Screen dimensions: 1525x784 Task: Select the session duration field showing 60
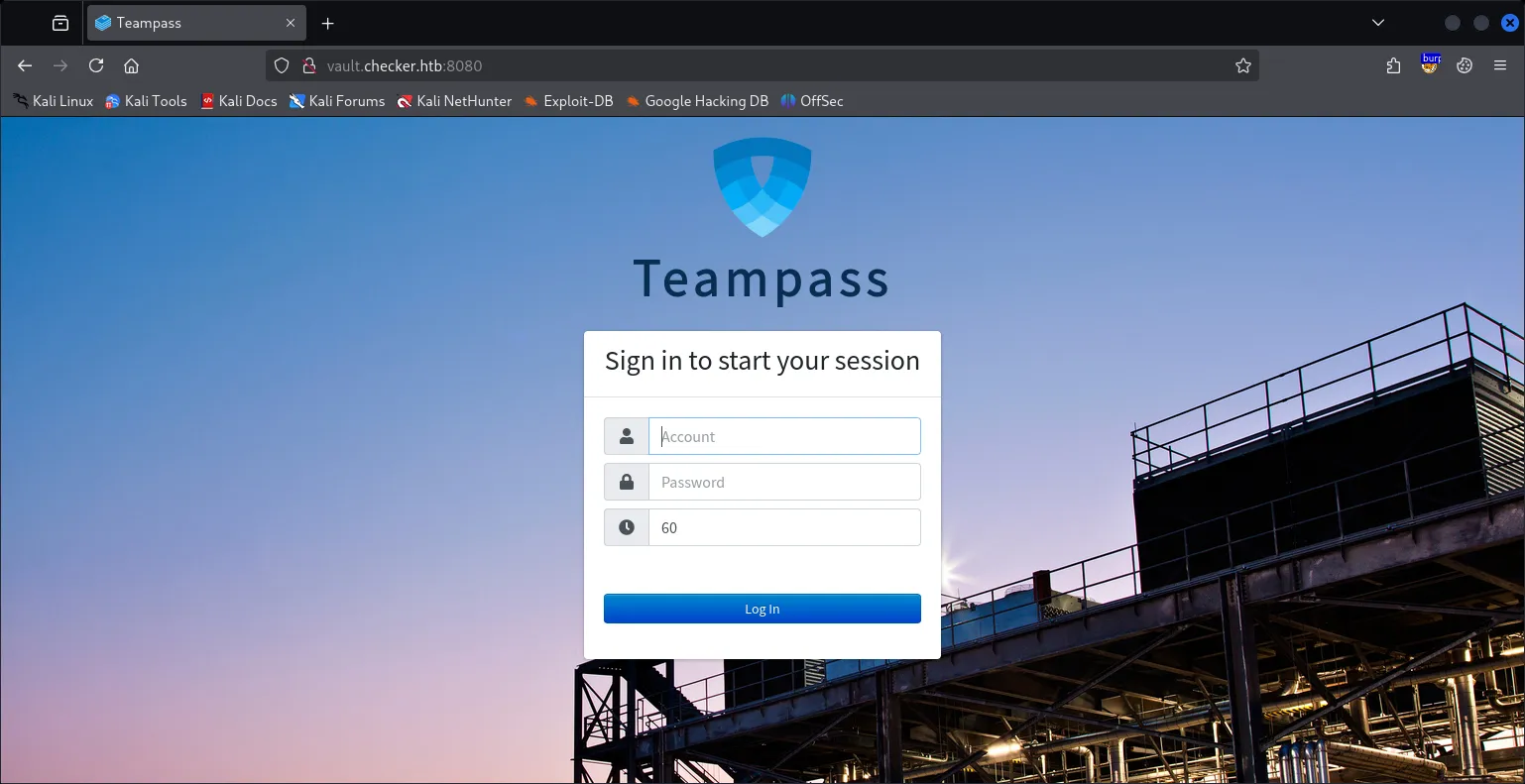tap(784, 527)
